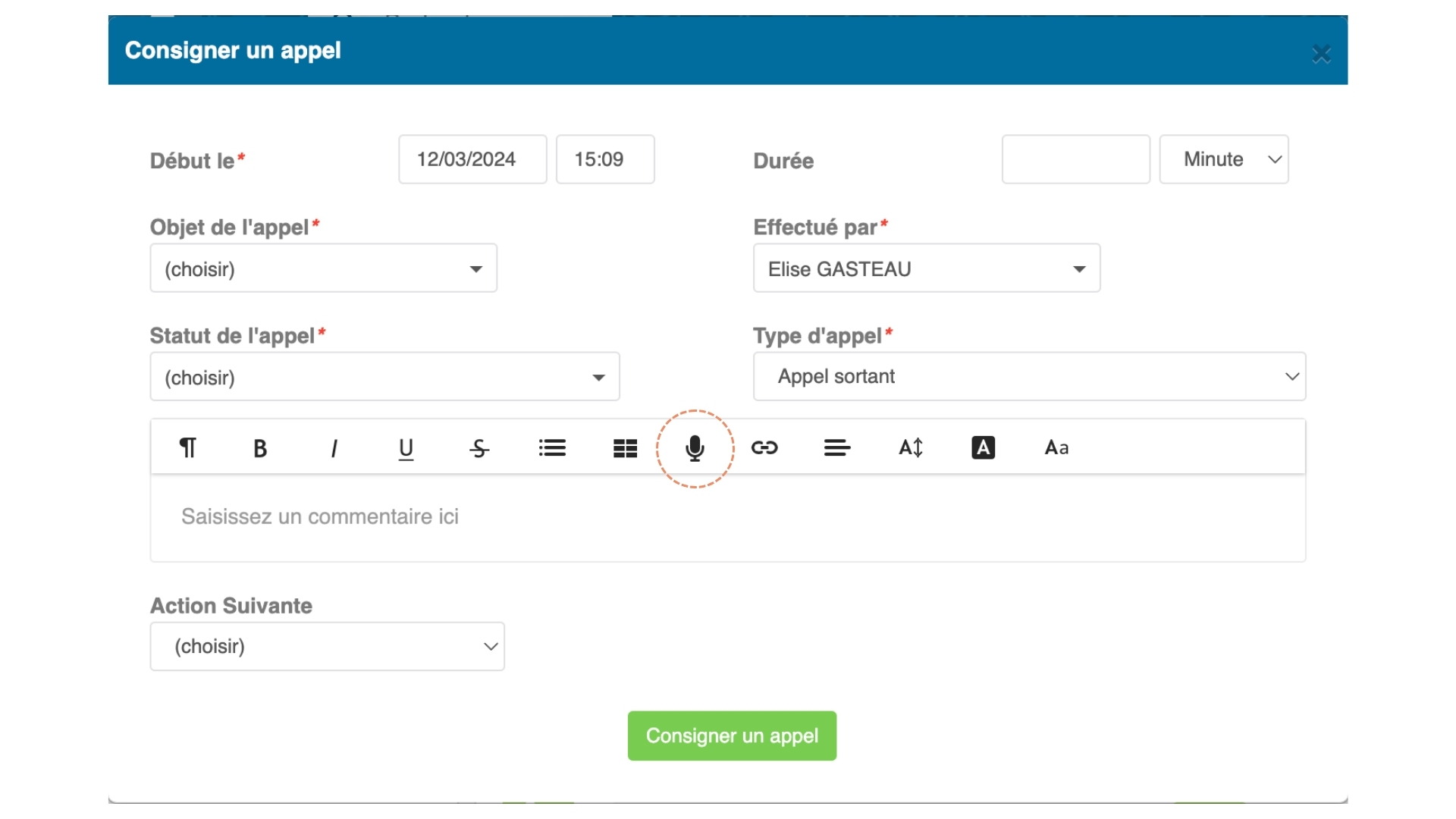
Task: Open the Objet de l'appel dropdown
Action: coord(324,268)
